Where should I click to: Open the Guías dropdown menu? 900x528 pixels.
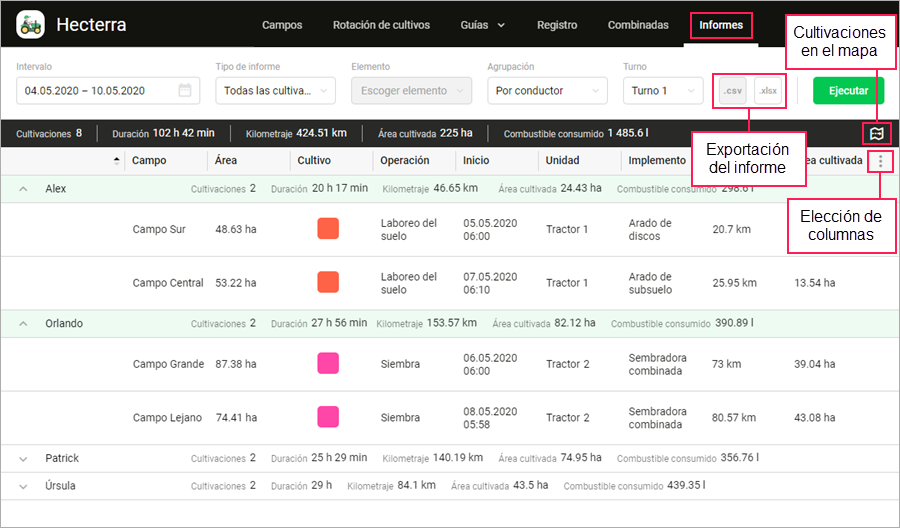click(482, 25)
